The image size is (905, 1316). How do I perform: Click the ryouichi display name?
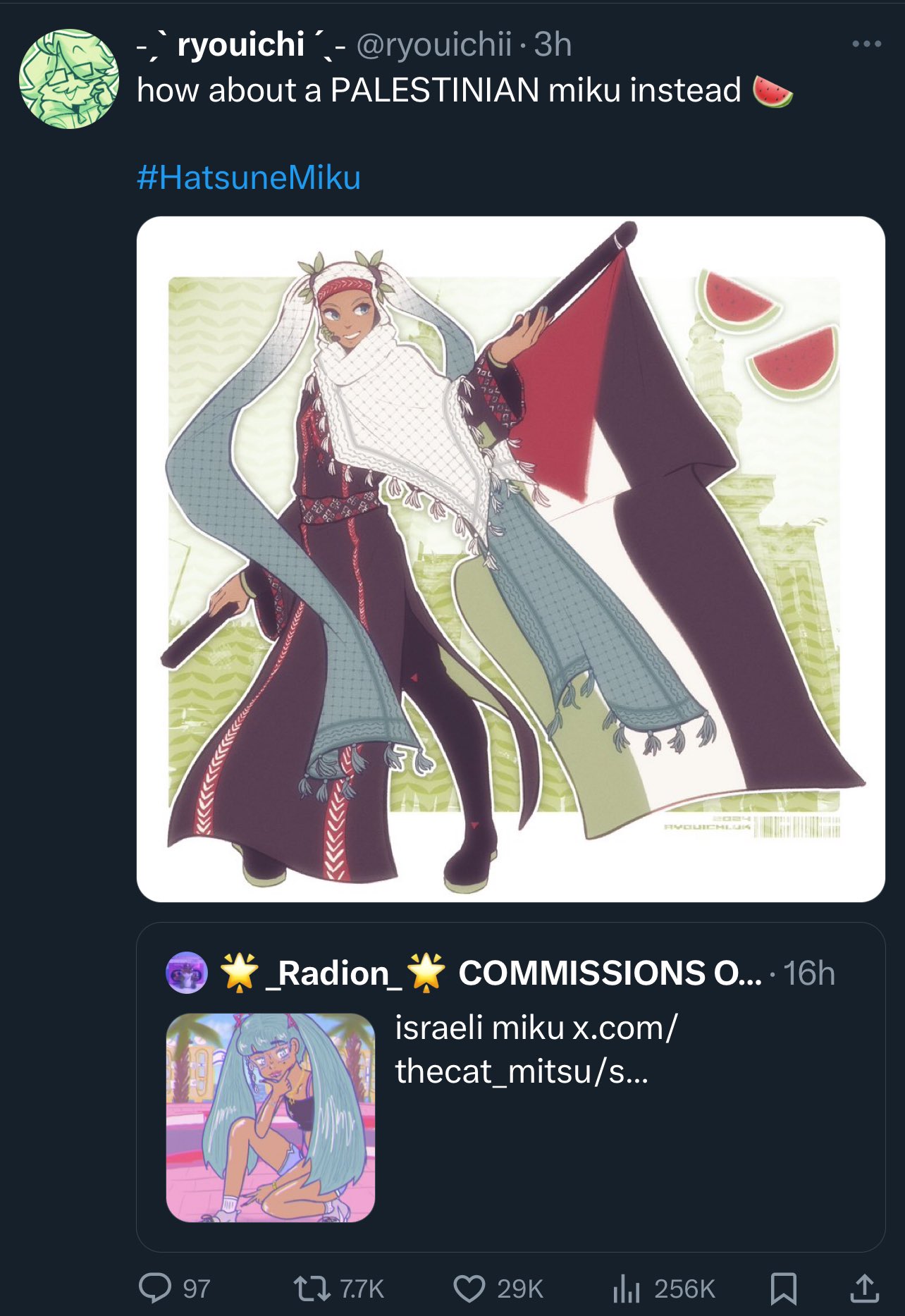[x=240, y=44]
